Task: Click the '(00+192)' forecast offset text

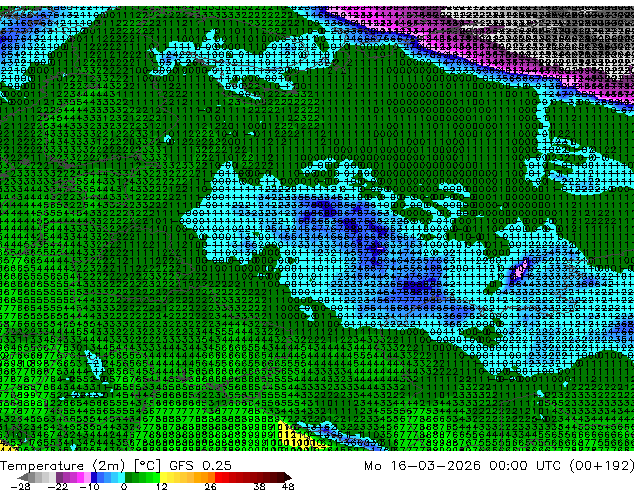Action: pos(602,466)
